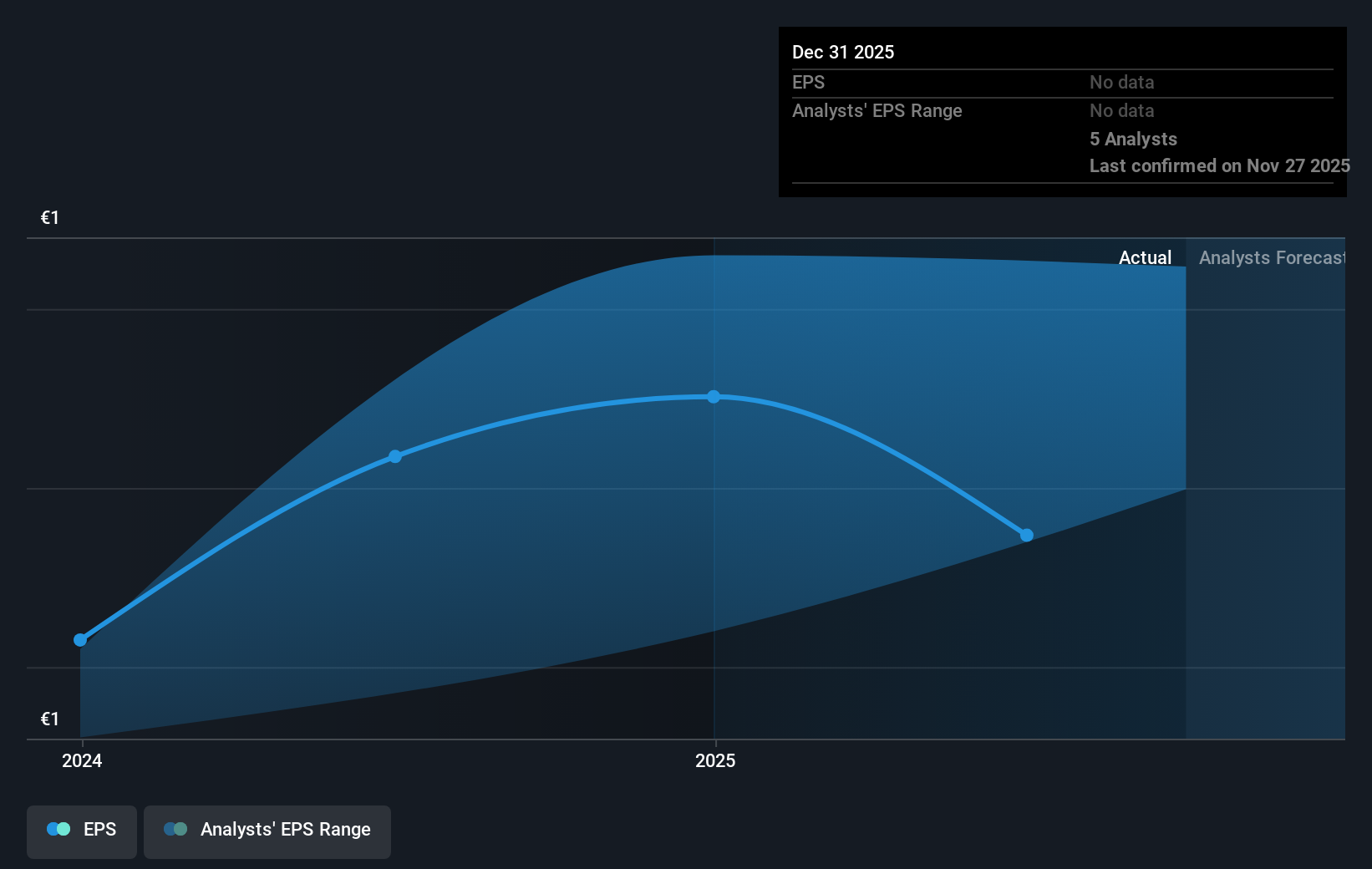Select the latest EPS data point after 2025

tap(1026, 535)
